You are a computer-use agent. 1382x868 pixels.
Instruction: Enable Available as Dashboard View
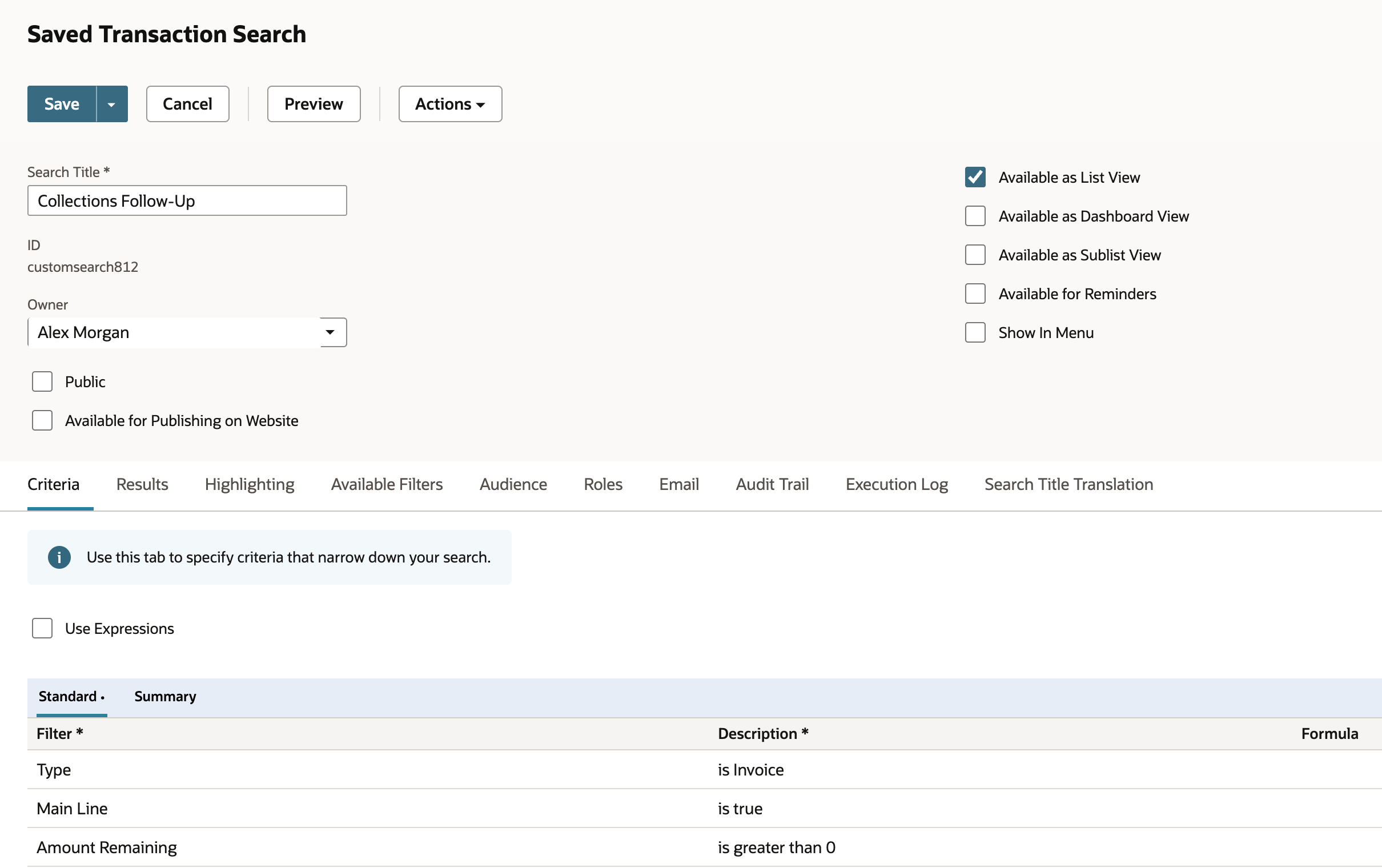point(975,216)
